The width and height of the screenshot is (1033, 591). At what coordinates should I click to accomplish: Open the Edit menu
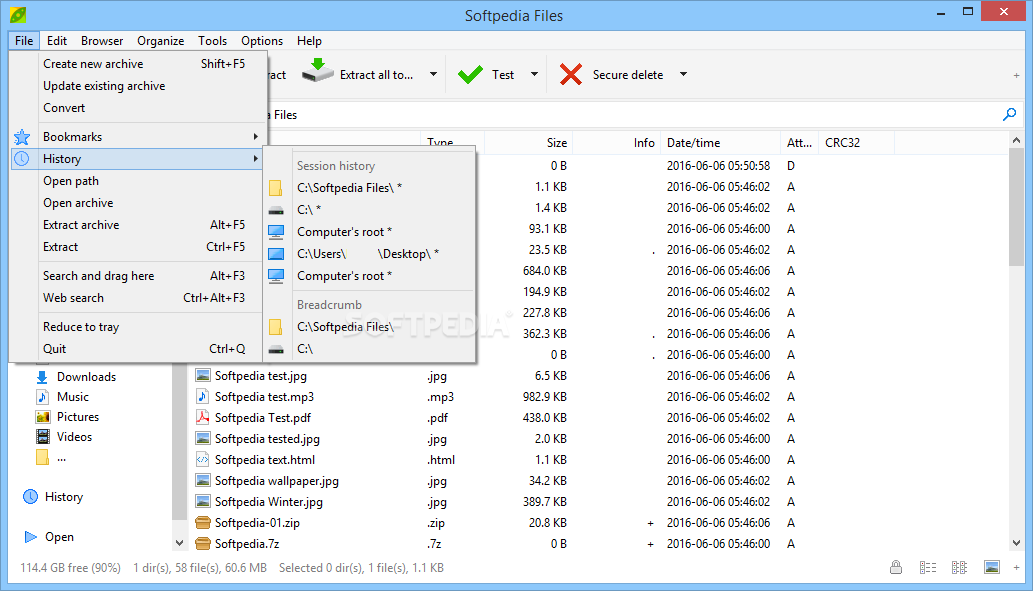[x=57, y=41]
